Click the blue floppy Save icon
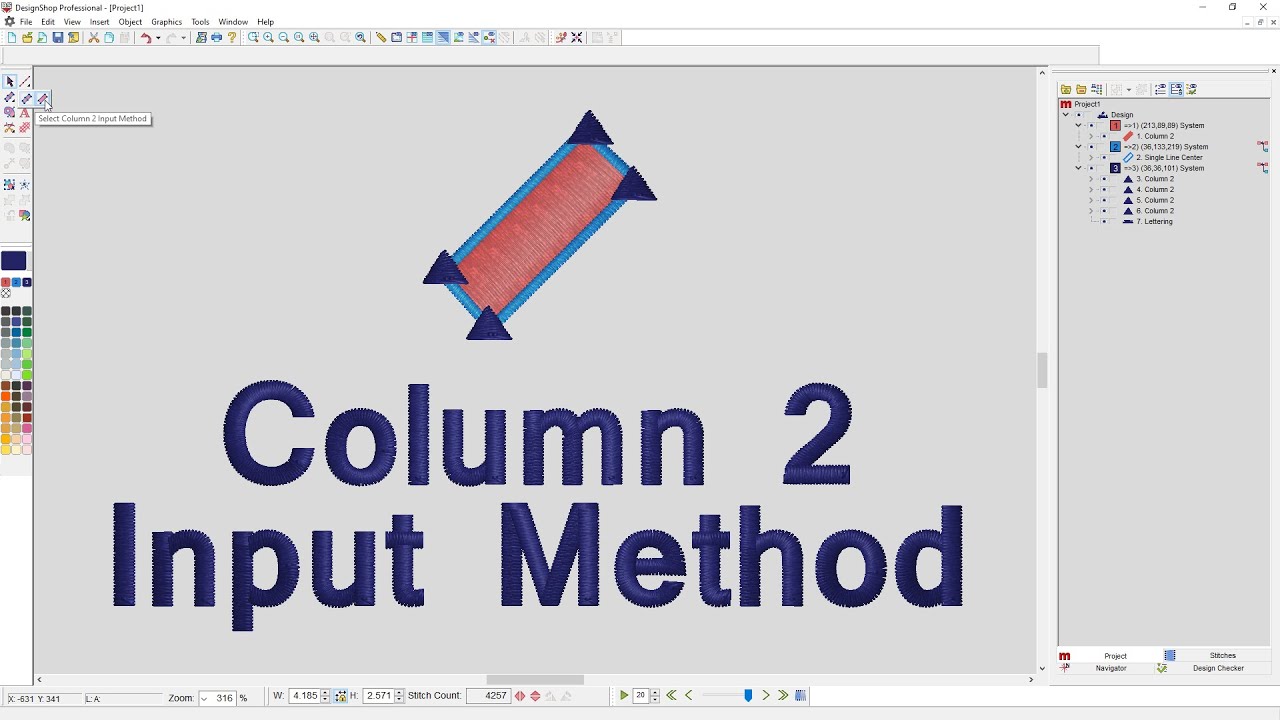Viewport: 1280px width, 720px height. click(x=58, y=37)
